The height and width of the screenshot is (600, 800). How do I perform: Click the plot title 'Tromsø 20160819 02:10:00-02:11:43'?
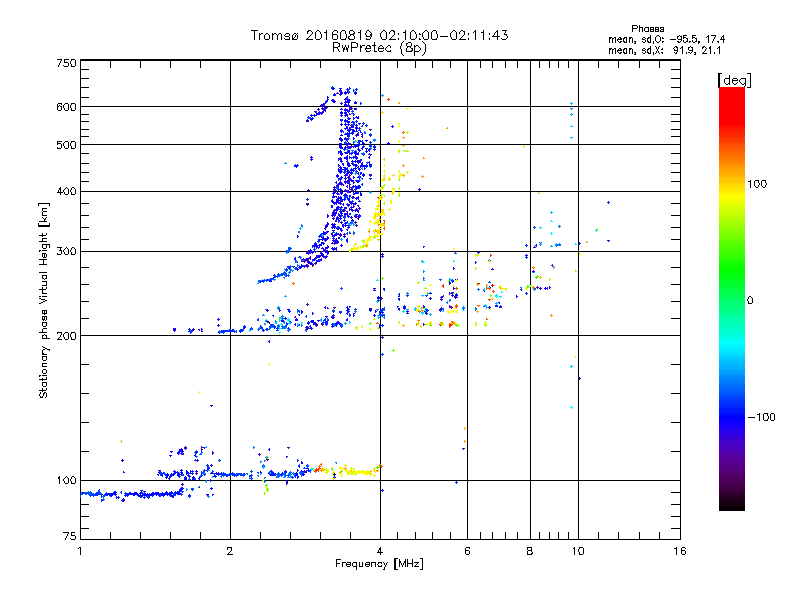coord(379,35)
